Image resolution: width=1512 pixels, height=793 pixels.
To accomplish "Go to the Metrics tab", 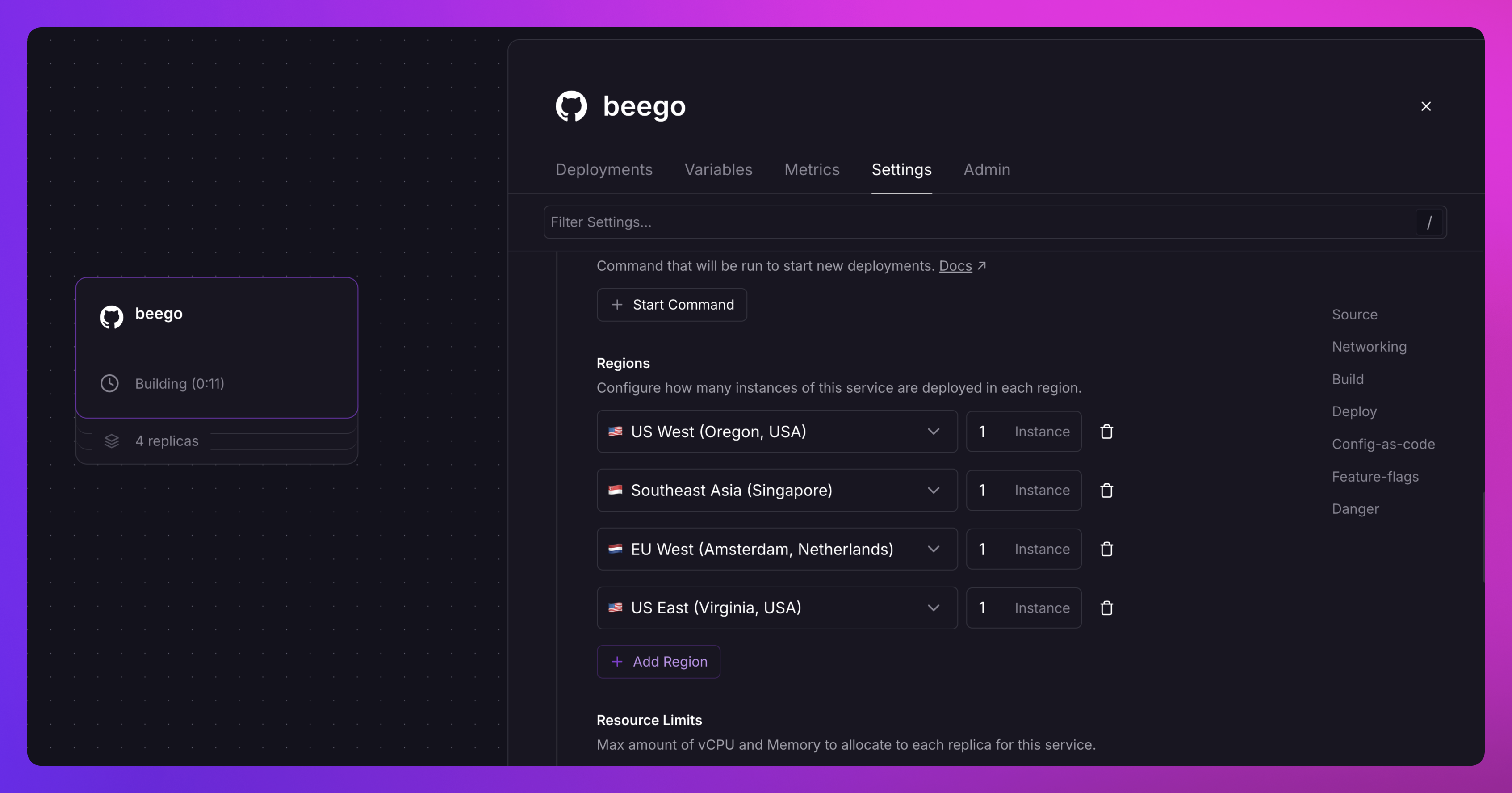I will click(812, 170).
